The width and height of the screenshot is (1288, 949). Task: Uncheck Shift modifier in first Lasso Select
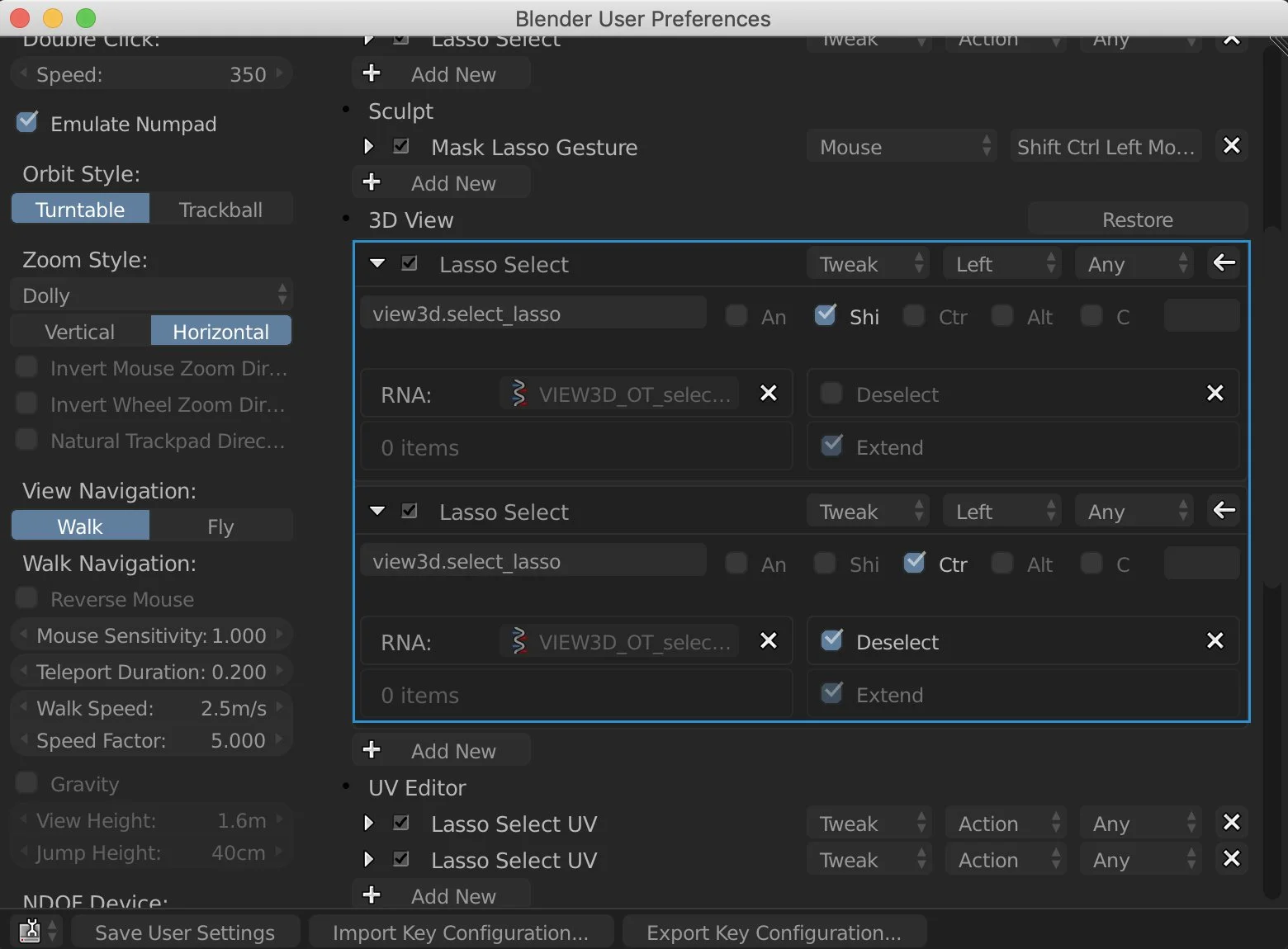tap(825, 316)
